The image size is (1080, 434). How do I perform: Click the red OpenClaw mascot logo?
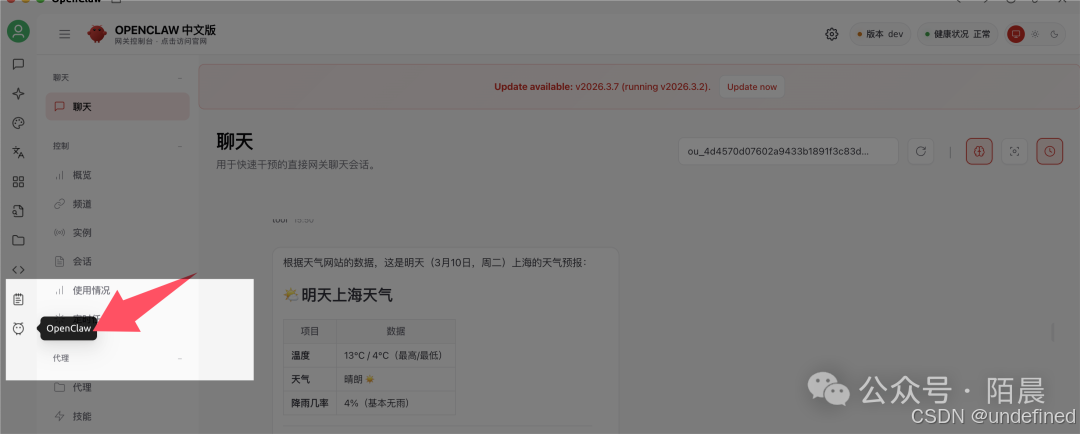pos(97,34)
